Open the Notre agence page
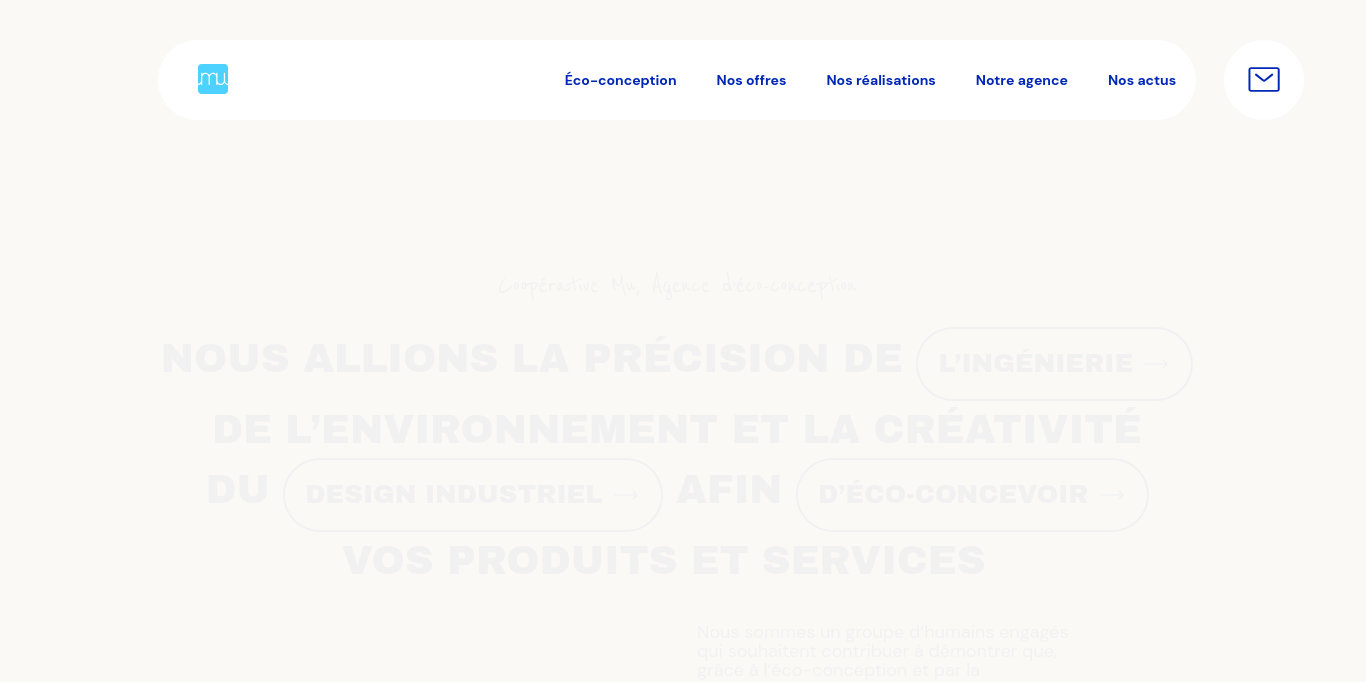The image size is (1366, 682). coord(1021,80)
